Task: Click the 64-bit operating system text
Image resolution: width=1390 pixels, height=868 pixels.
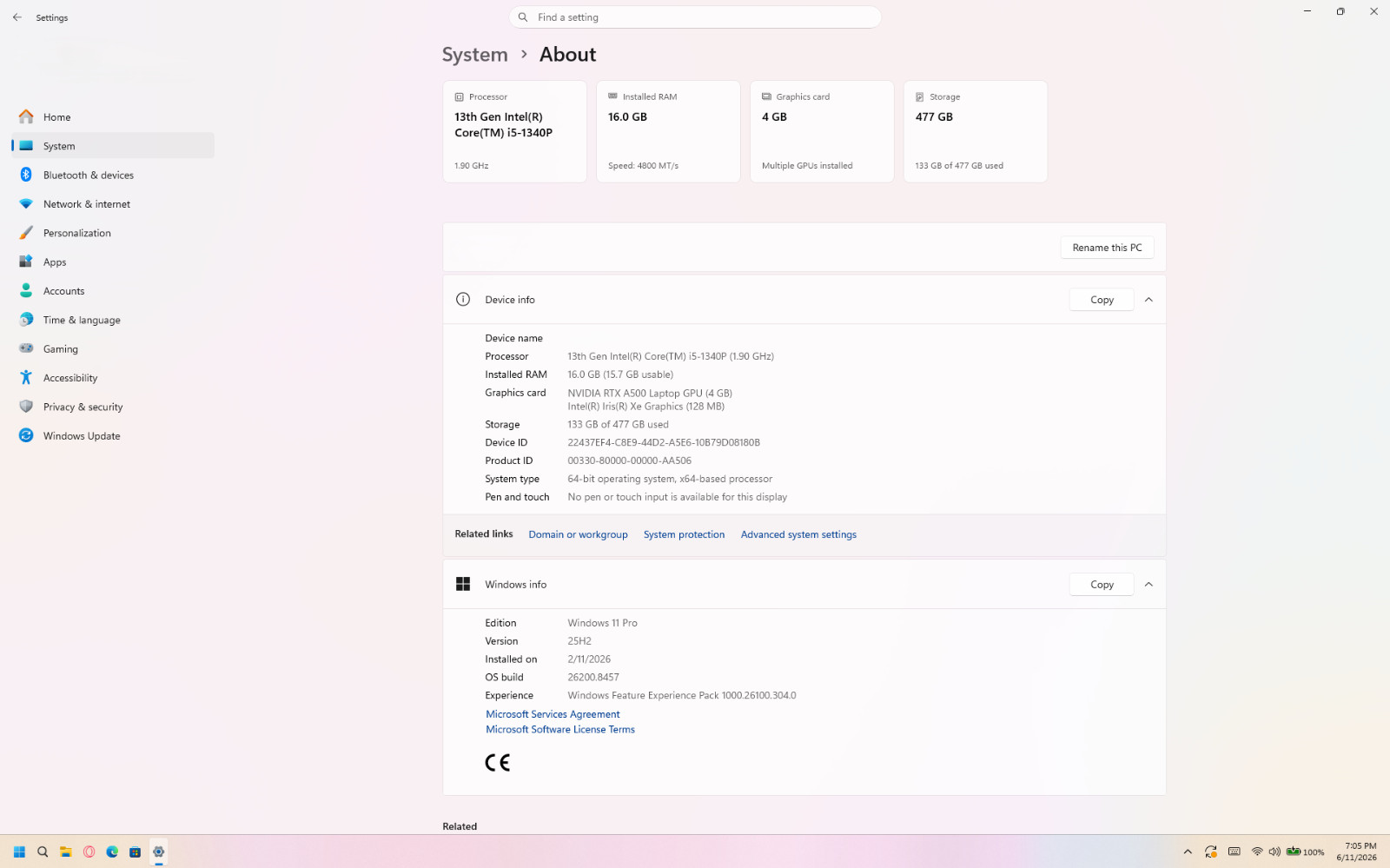Action: pos(670,480)
